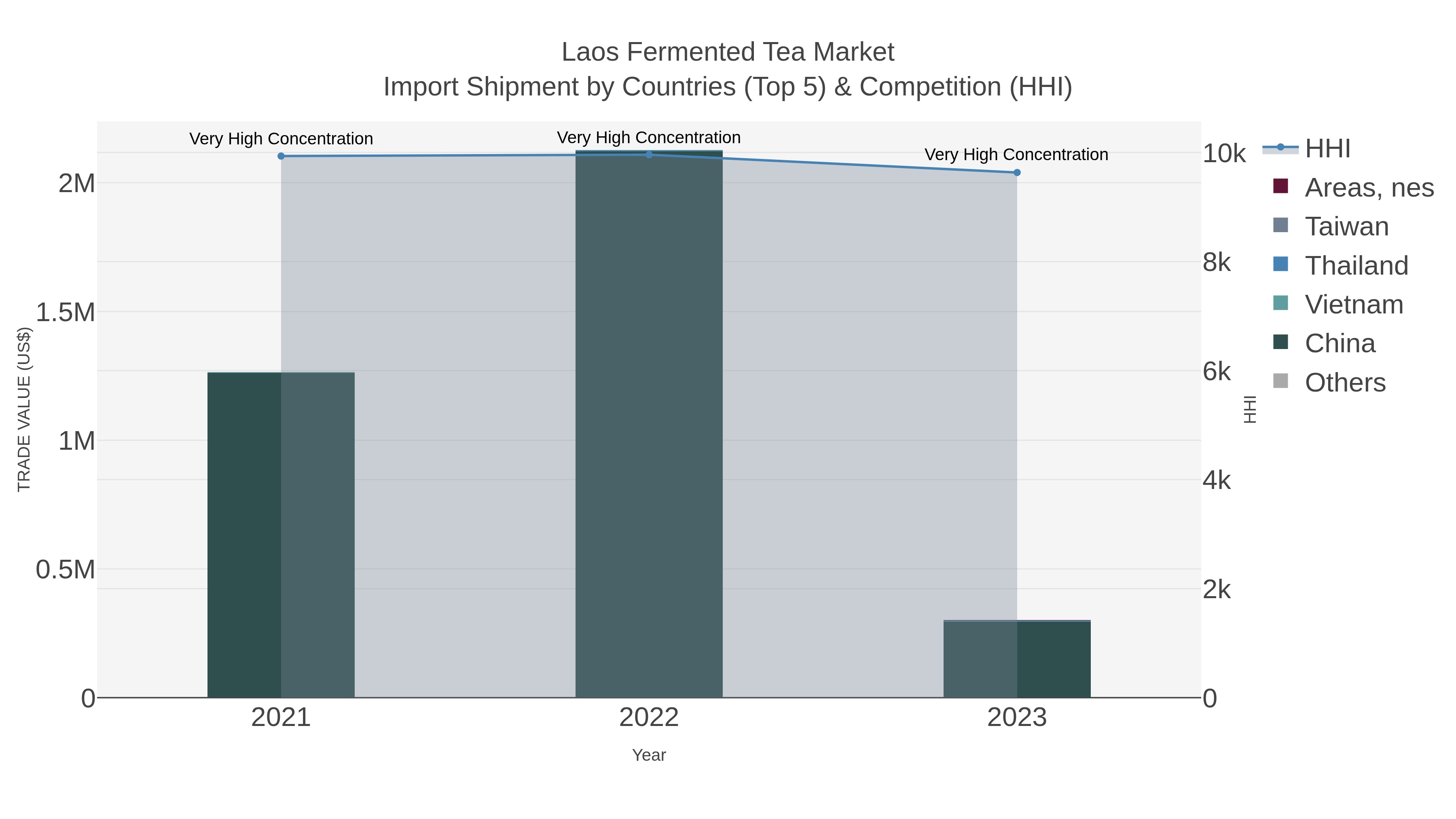
Task: Click the 10k HHI axis tick label
Action: coord(1224,153)
